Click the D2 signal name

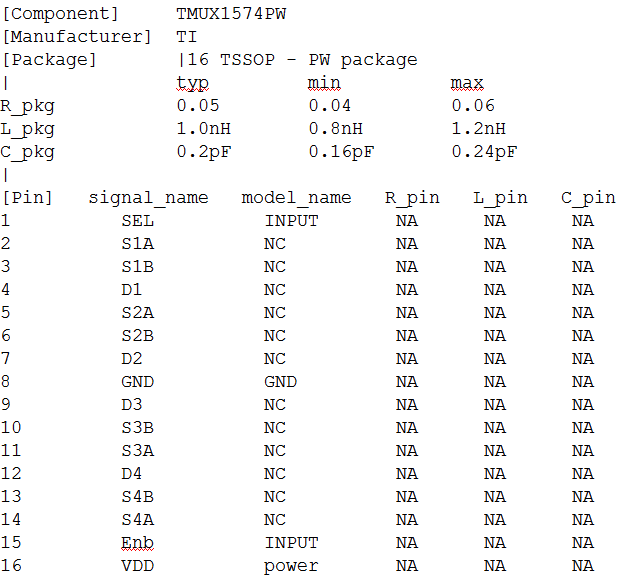point(133,359)
